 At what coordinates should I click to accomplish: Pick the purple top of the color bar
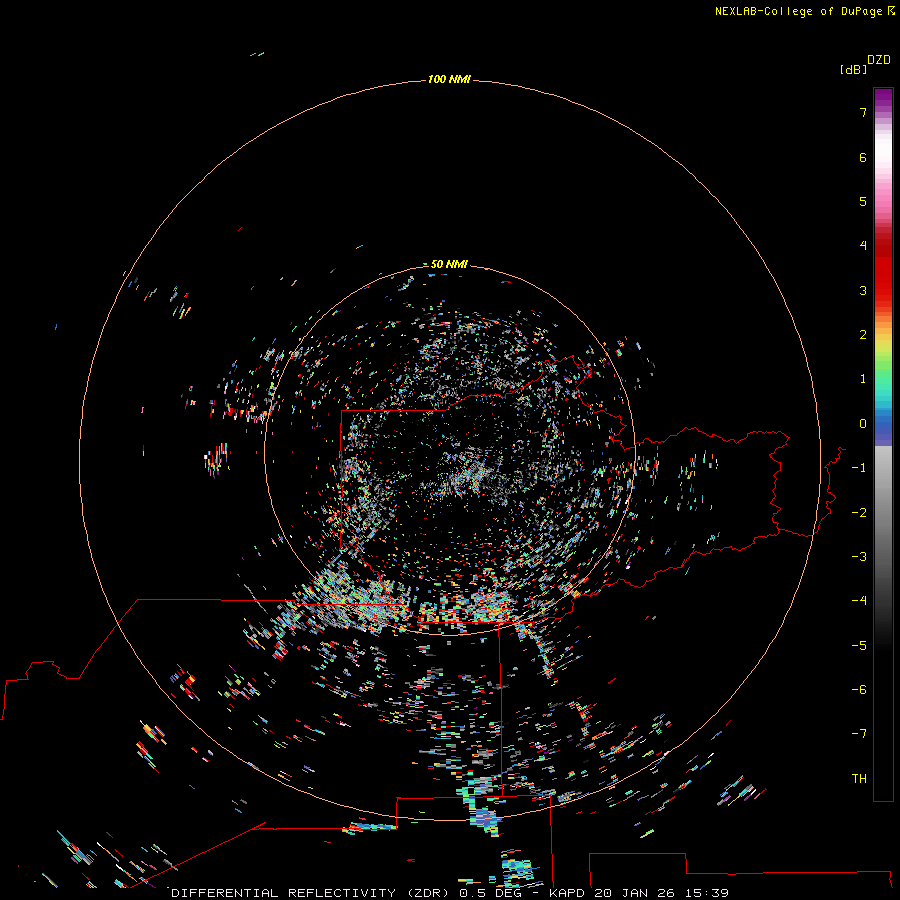883,98
